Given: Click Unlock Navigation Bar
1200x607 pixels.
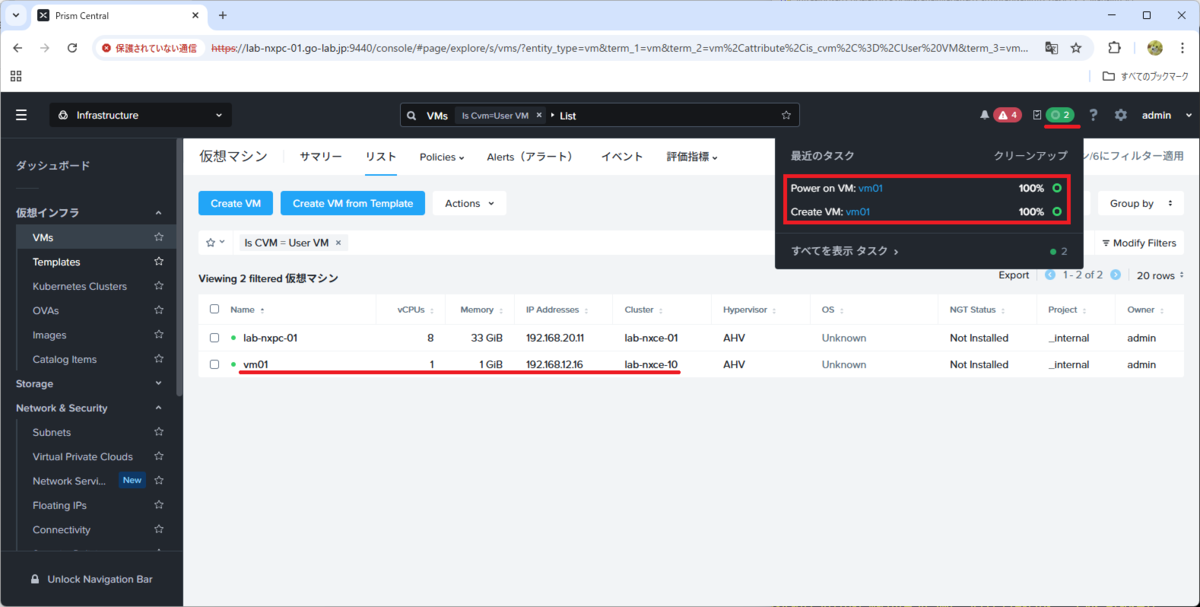Looking at the screenshot, I should point(91,579).
